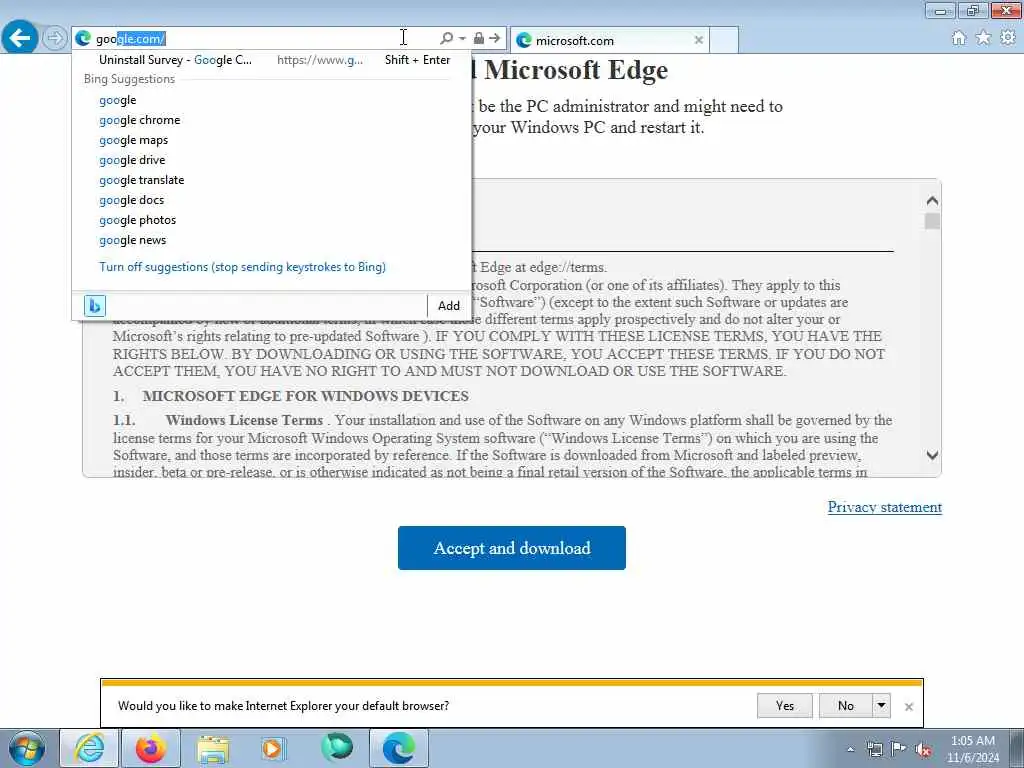
Task: Click the license box scroll down arrow
Action: point(933,455)
